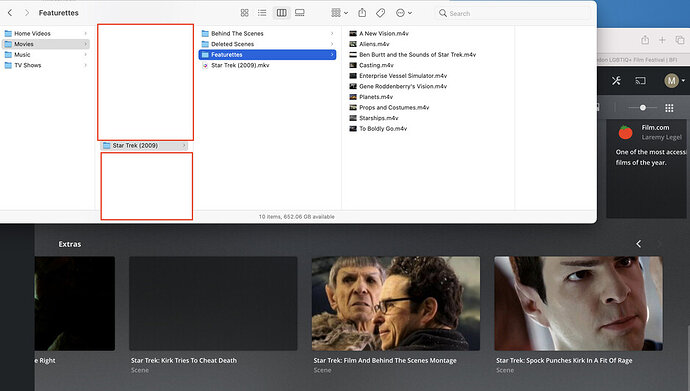Click Star Trek: Kirk Tries To Cheat Death title
690x391 pixels.
point(184,360)
